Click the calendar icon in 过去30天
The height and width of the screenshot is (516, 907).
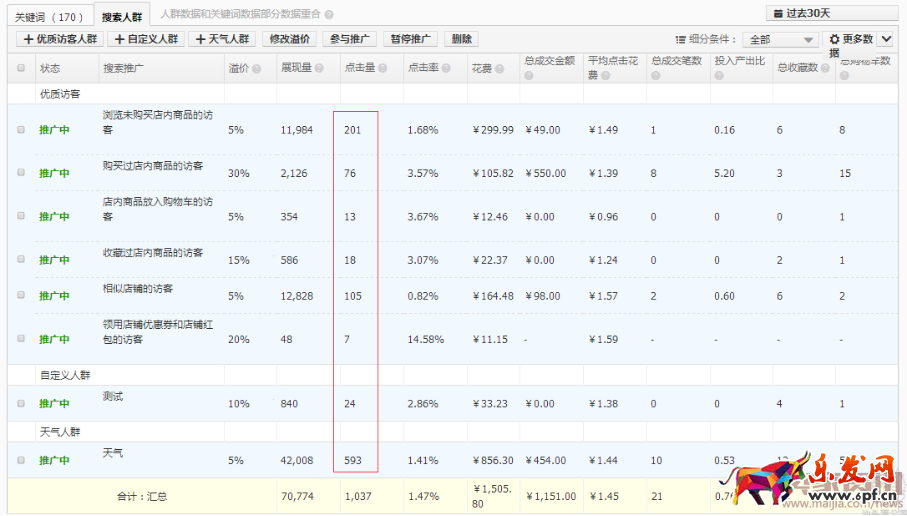[x=779, y=13]
